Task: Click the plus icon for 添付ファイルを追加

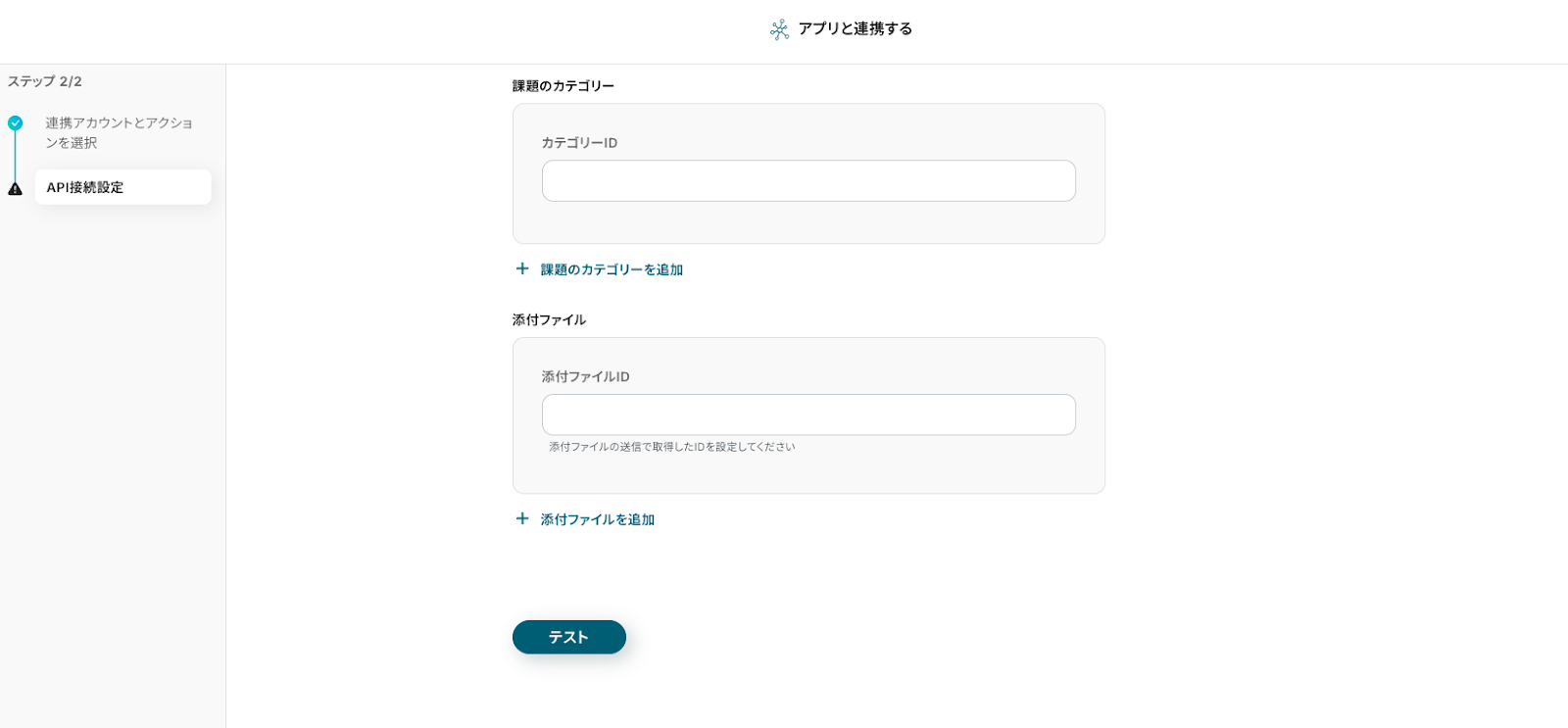Action: coord(522,518)
